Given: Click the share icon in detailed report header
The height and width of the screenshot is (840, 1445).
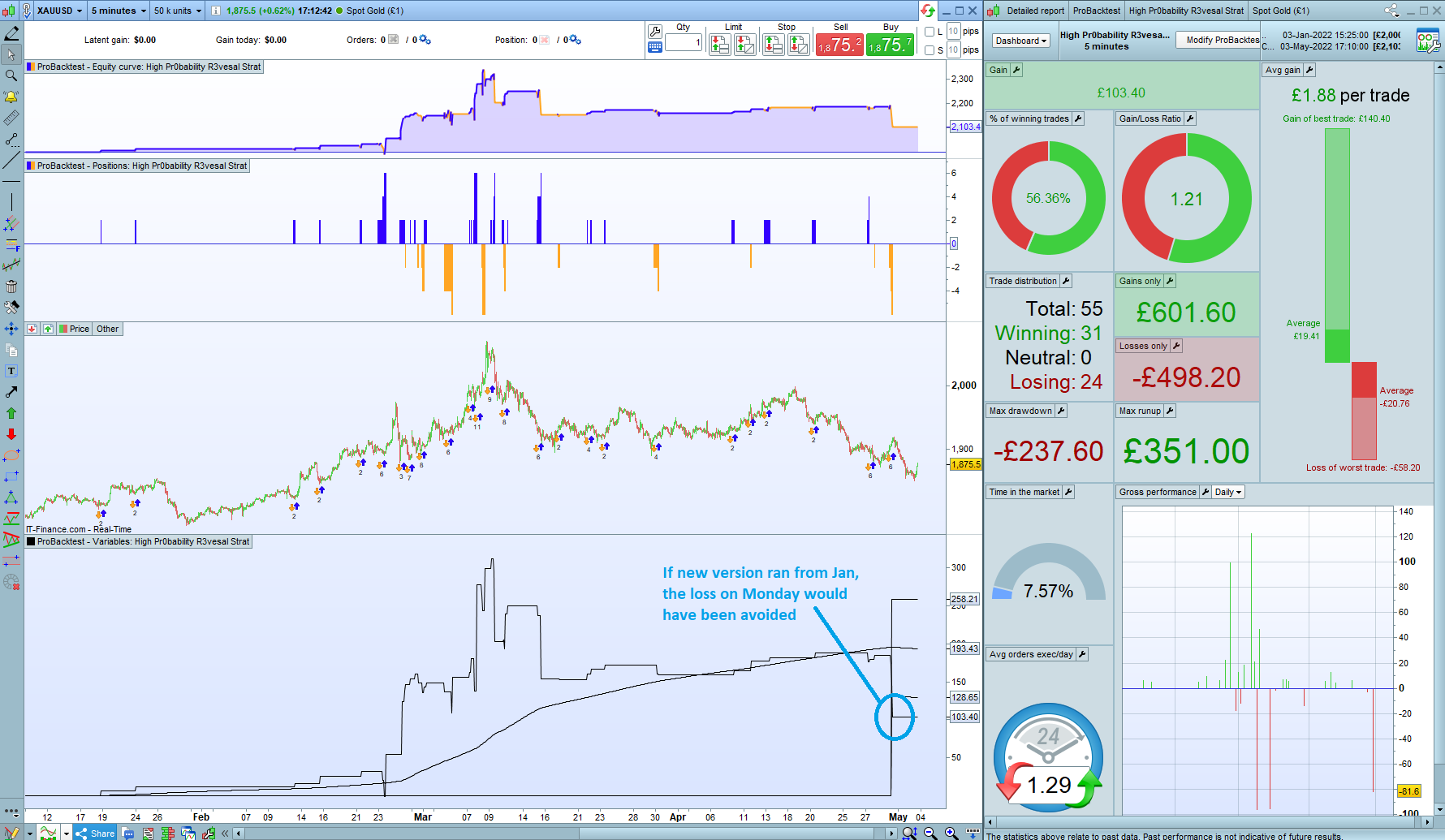Looking at the screenshot, I should click(x=1391, y=11).
